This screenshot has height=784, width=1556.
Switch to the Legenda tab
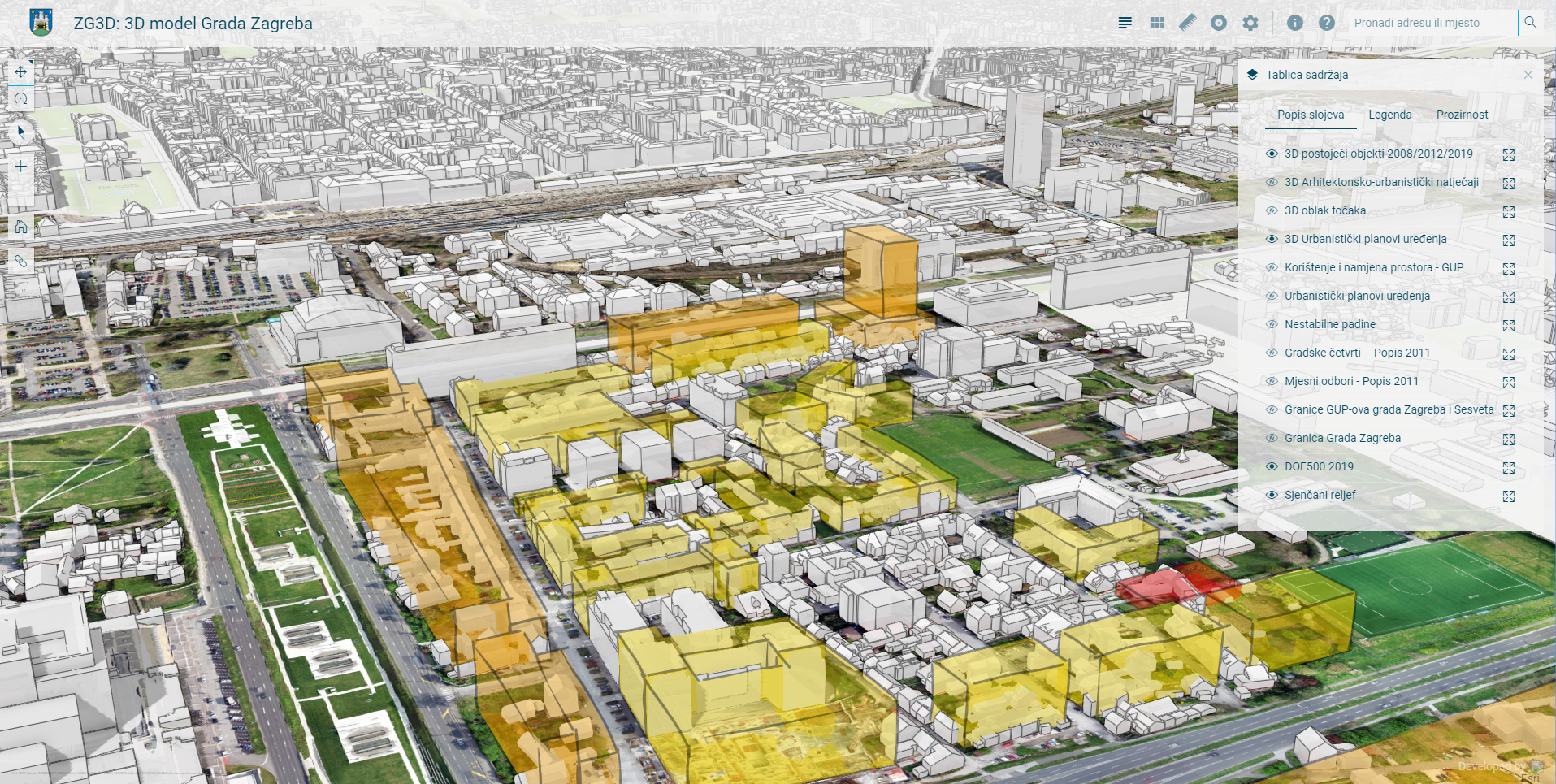click(1389, 115)
